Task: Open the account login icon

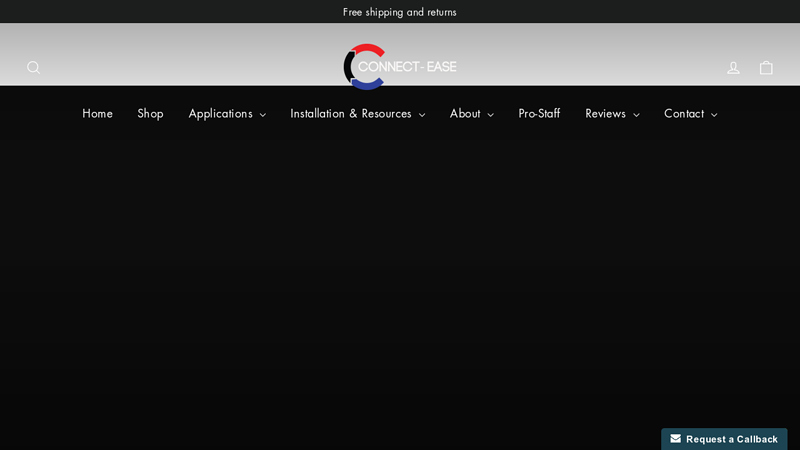Action: [733, 67]
